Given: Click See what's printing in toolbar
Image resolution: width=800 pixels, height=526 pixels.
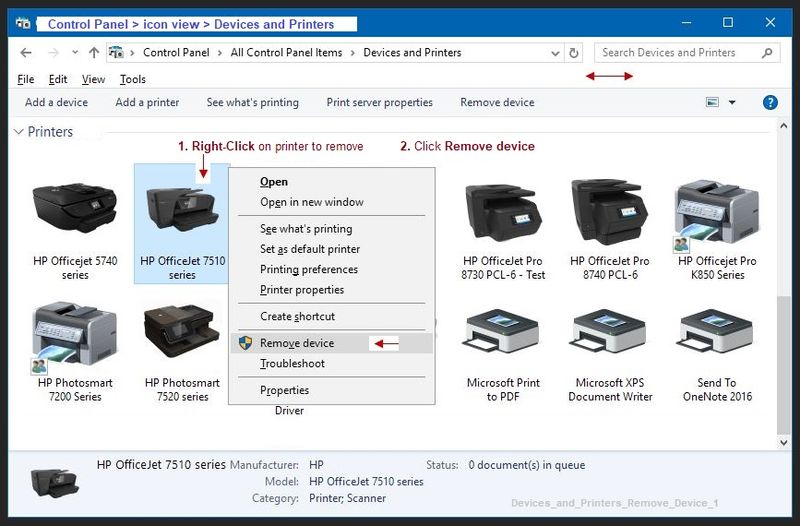Looking at the screenshot, I should point(253,103).
